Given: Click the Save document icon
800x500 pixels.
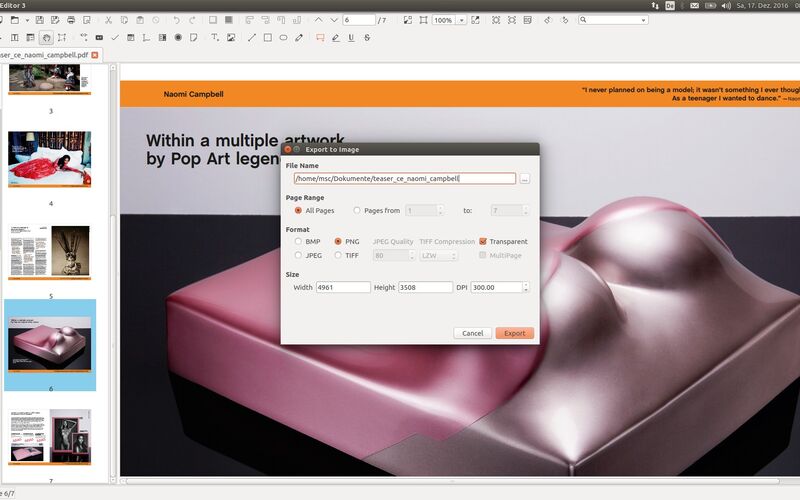Looking at the screenshot, I should pyautogui.click(x=39, y=20).
